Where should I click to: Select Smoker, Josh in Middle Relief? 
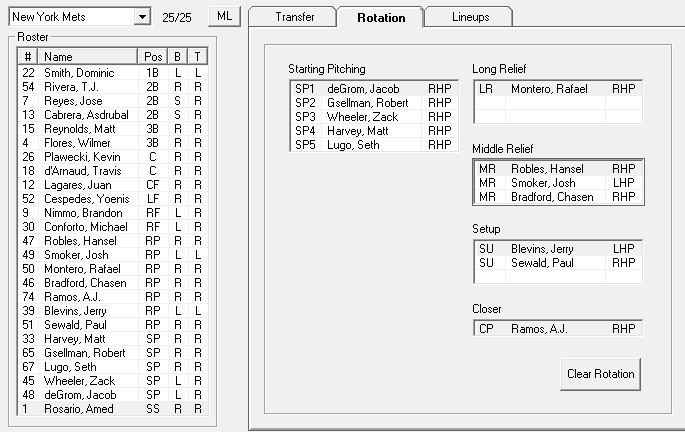558,183
